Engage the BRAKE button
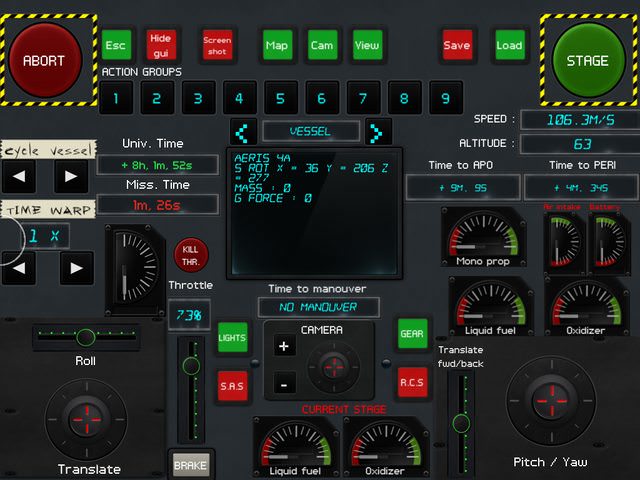 coord(191,465)
